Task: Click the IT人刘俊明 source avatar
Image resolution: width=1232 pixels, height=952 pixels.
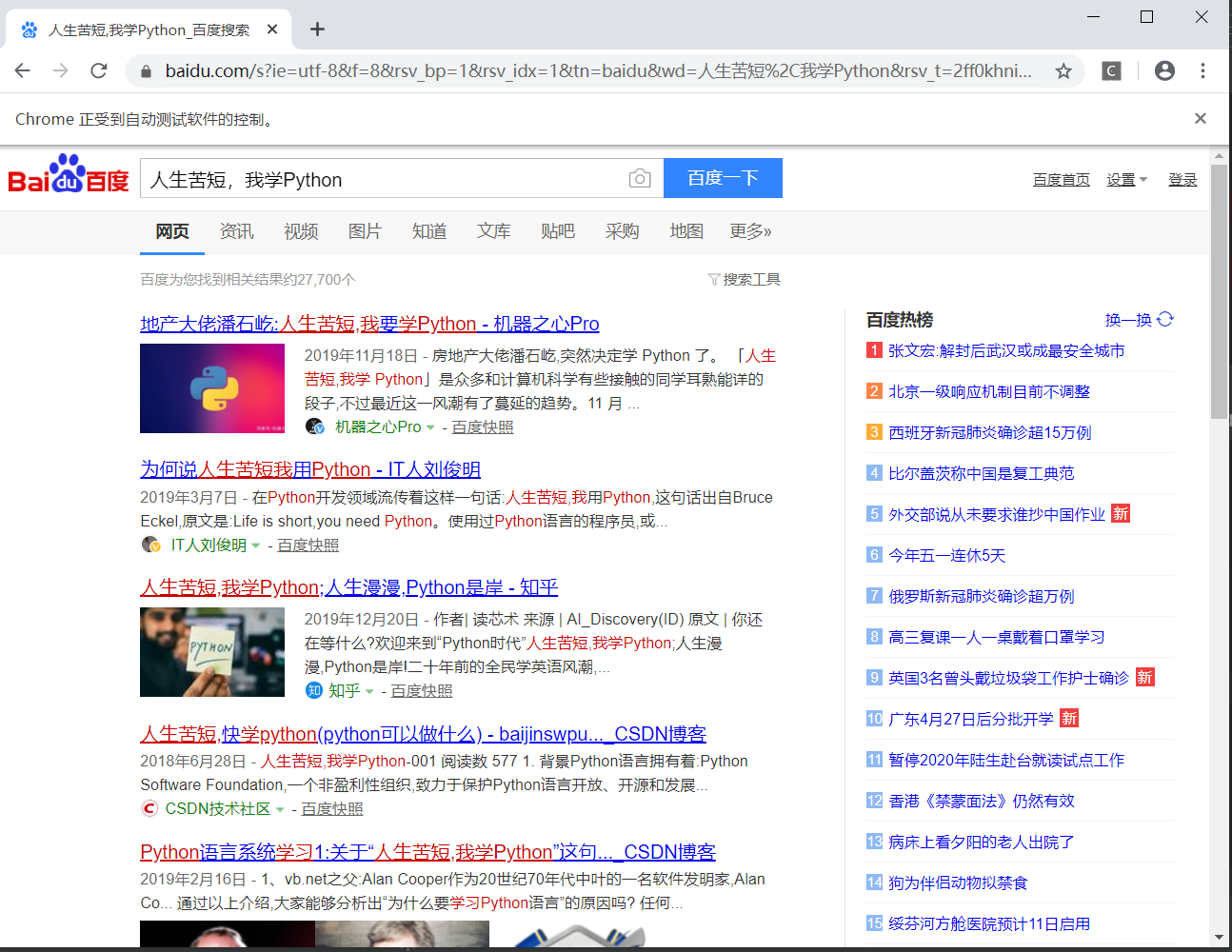Action: [150, 545]
